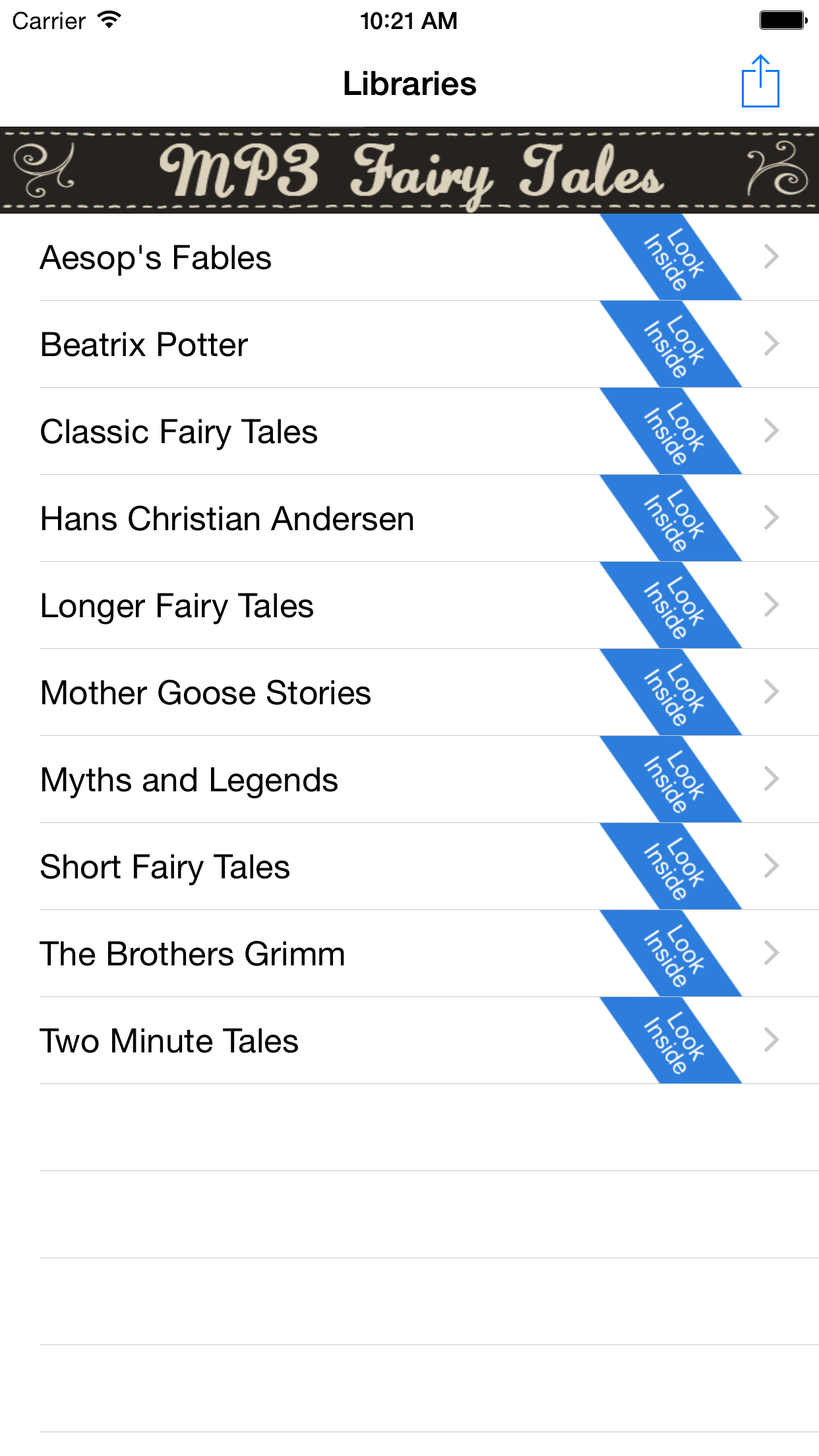Tap the share icon in navigation bar
Viewport: 819px width, 1456px height.
[760, 82]
